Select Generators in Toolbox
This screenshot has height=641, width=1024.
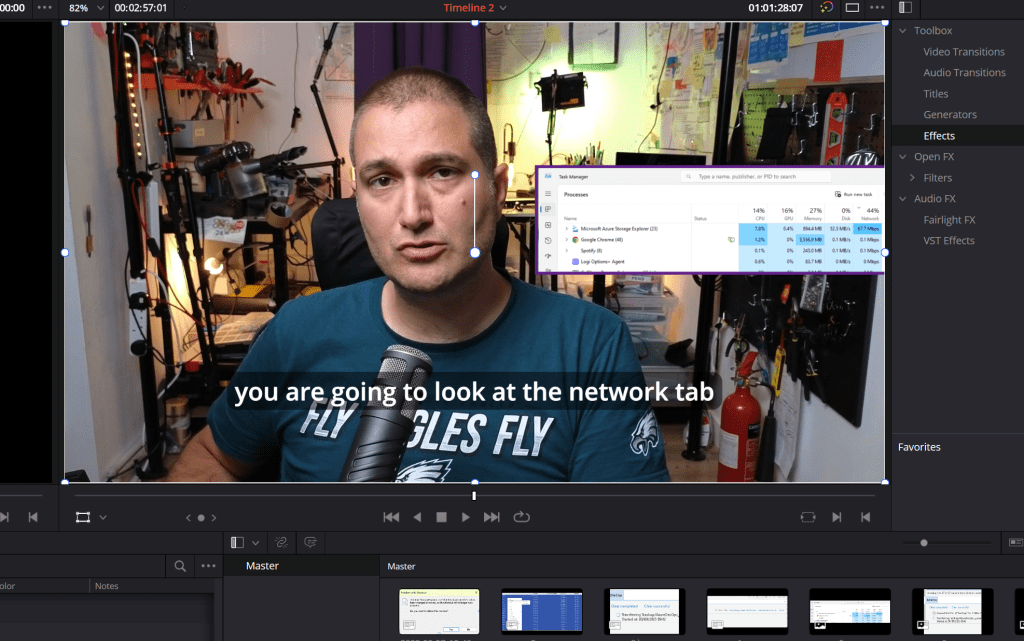(x=950, y=114)
